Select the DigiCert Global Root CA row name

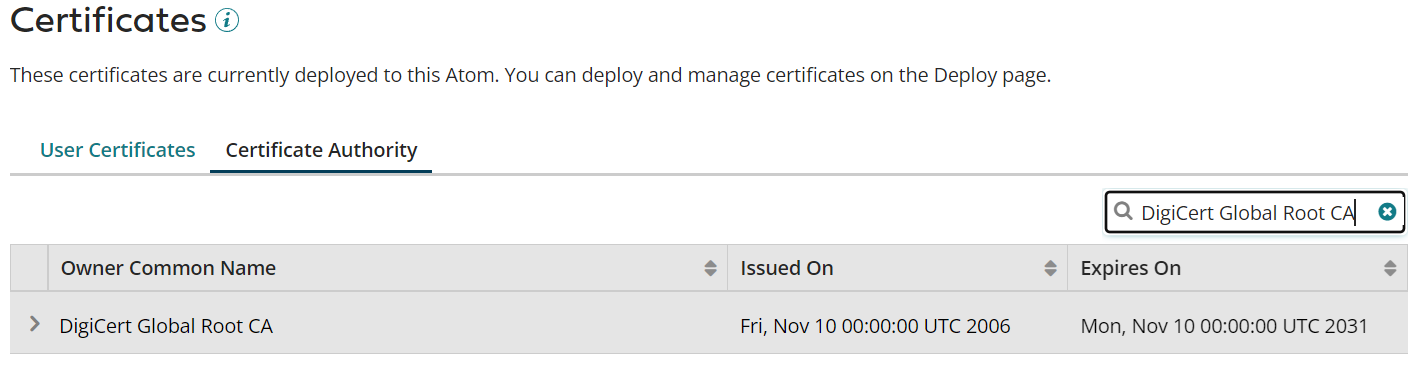(x=166, y=326)
